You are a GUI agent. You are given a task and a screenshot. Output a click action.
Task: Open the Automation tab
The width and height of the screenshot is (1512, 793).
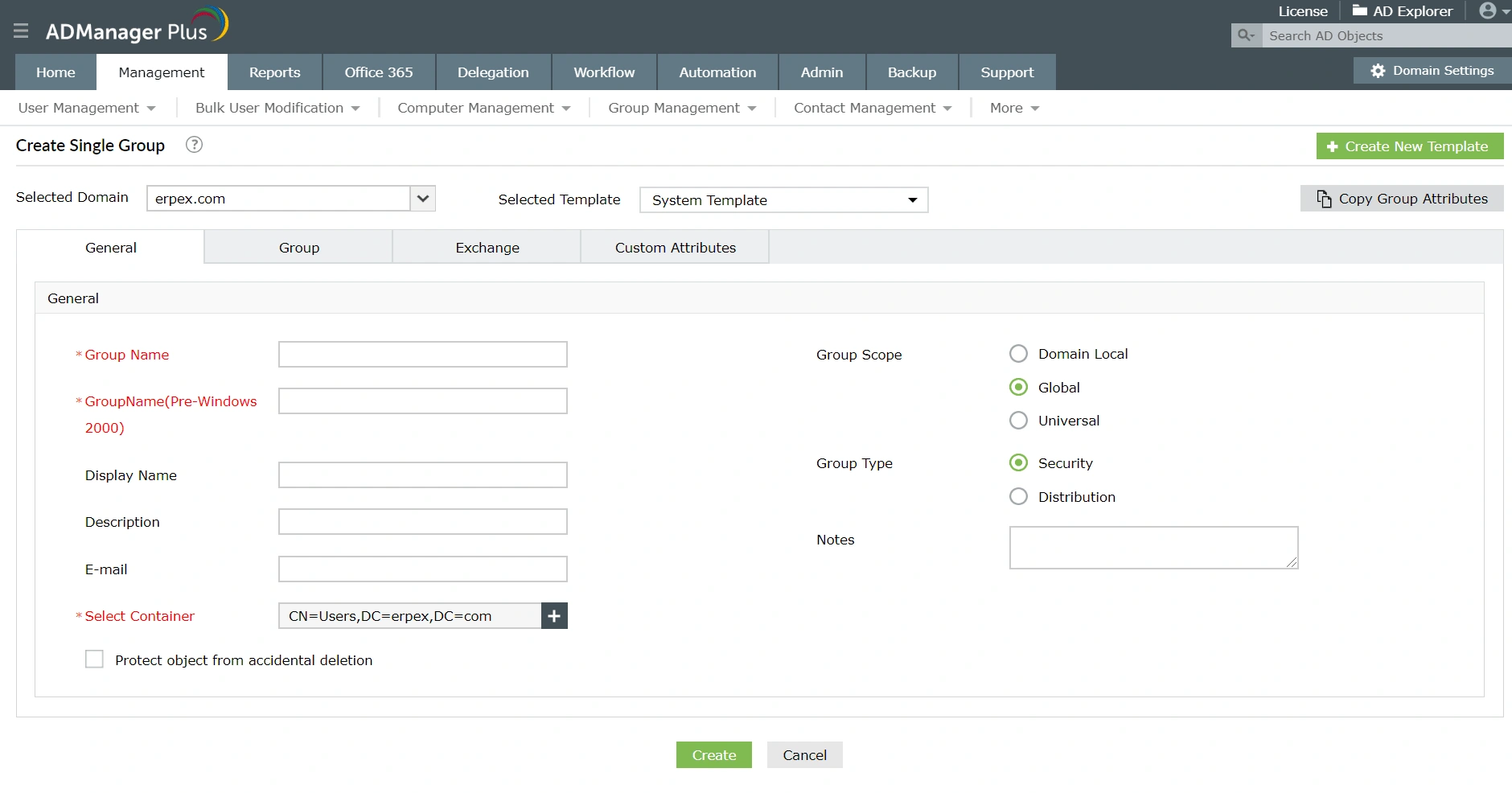click(717, 72)
